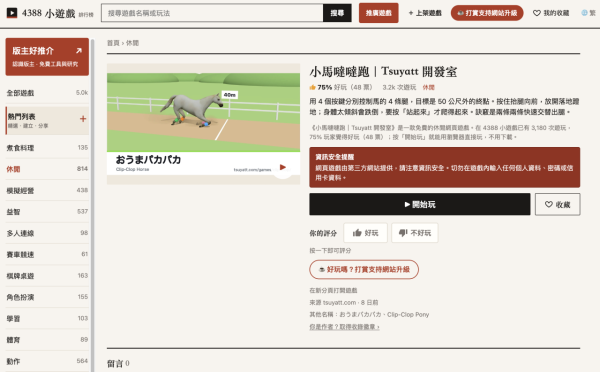
Task: Click the 4388 小遊戲 logo play icon
Action: click(x=12, y=13)
